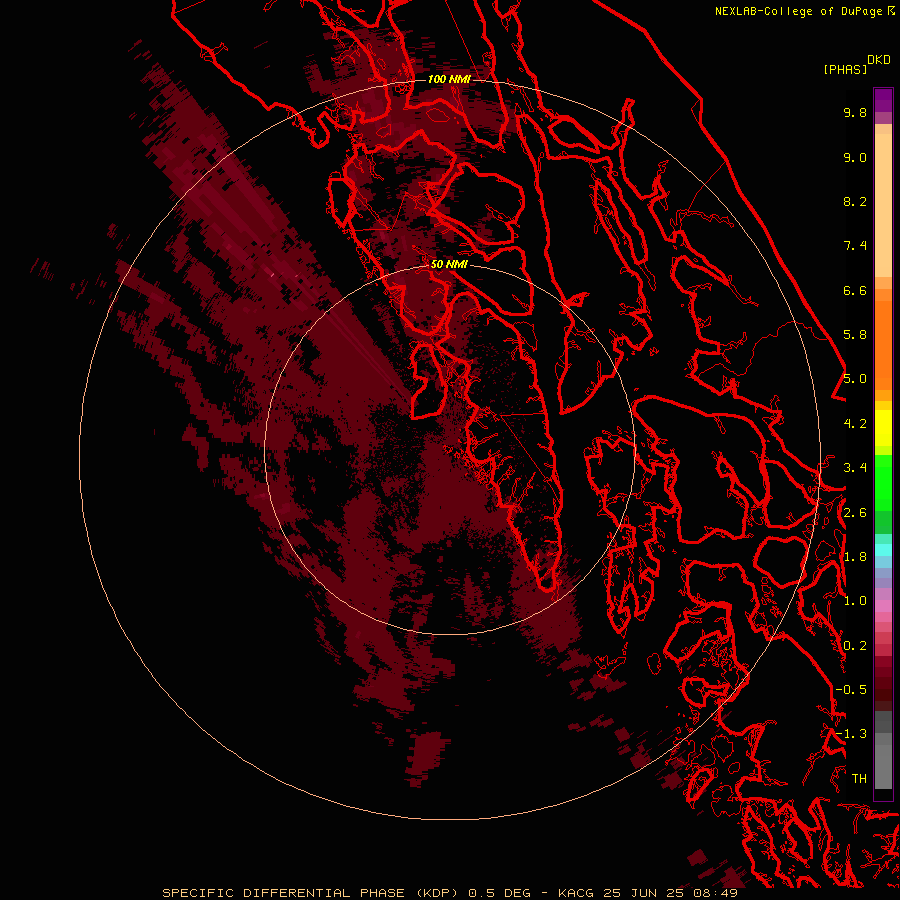Click the yellow segment of the color bar
The height and width of the screenshot is (900, 900).
pyautogui.click(x=883, y=428)
